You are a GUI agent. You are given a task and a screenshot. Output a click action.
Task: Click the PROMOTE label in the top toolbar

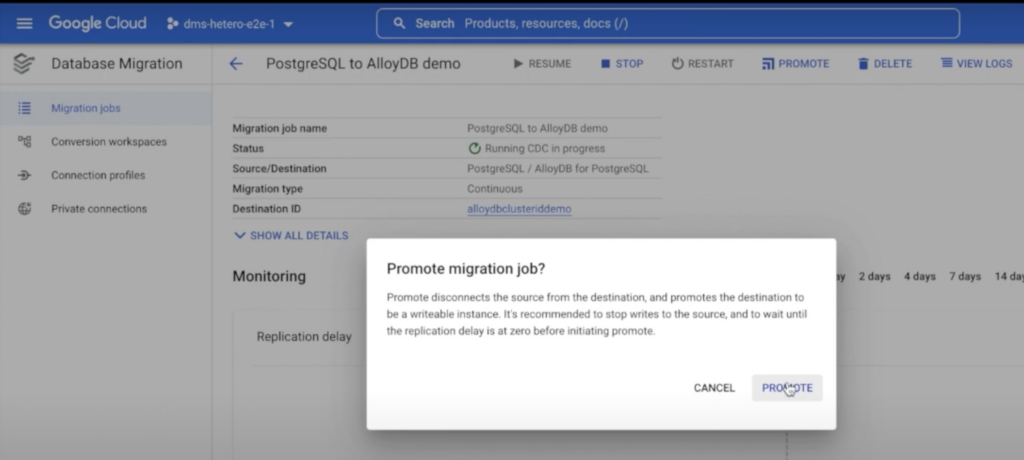[804, 64]
